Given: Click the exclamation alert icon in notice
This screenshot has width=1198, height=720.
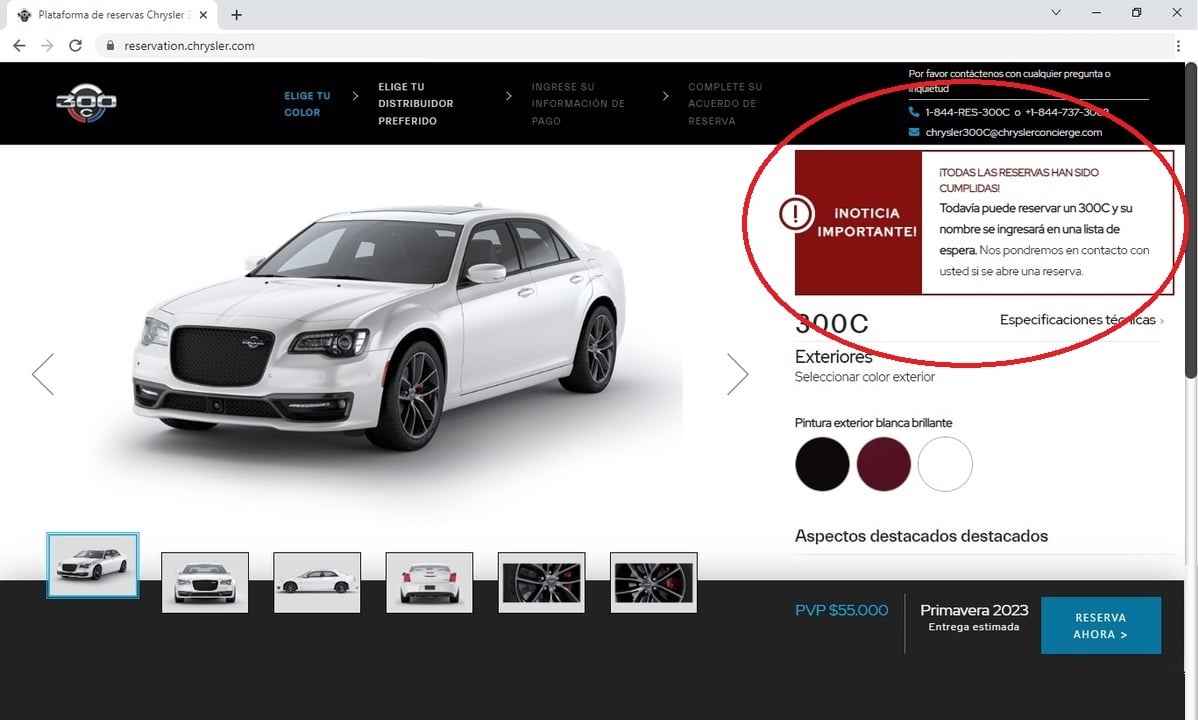Looking at the screenshot, I should (795, 213).
